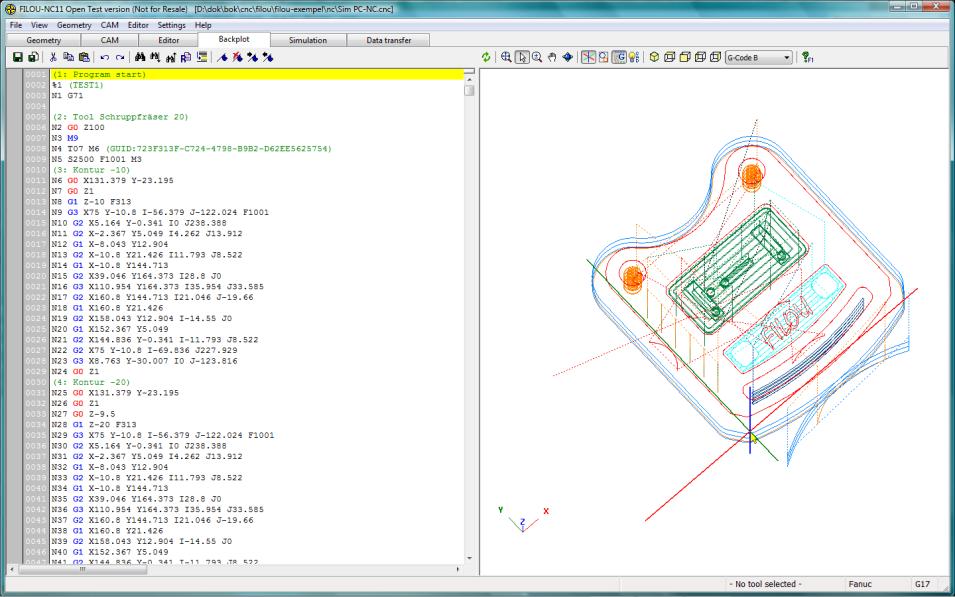Click the Save all icon
This screenshot has width=955, height=597.
33,57
